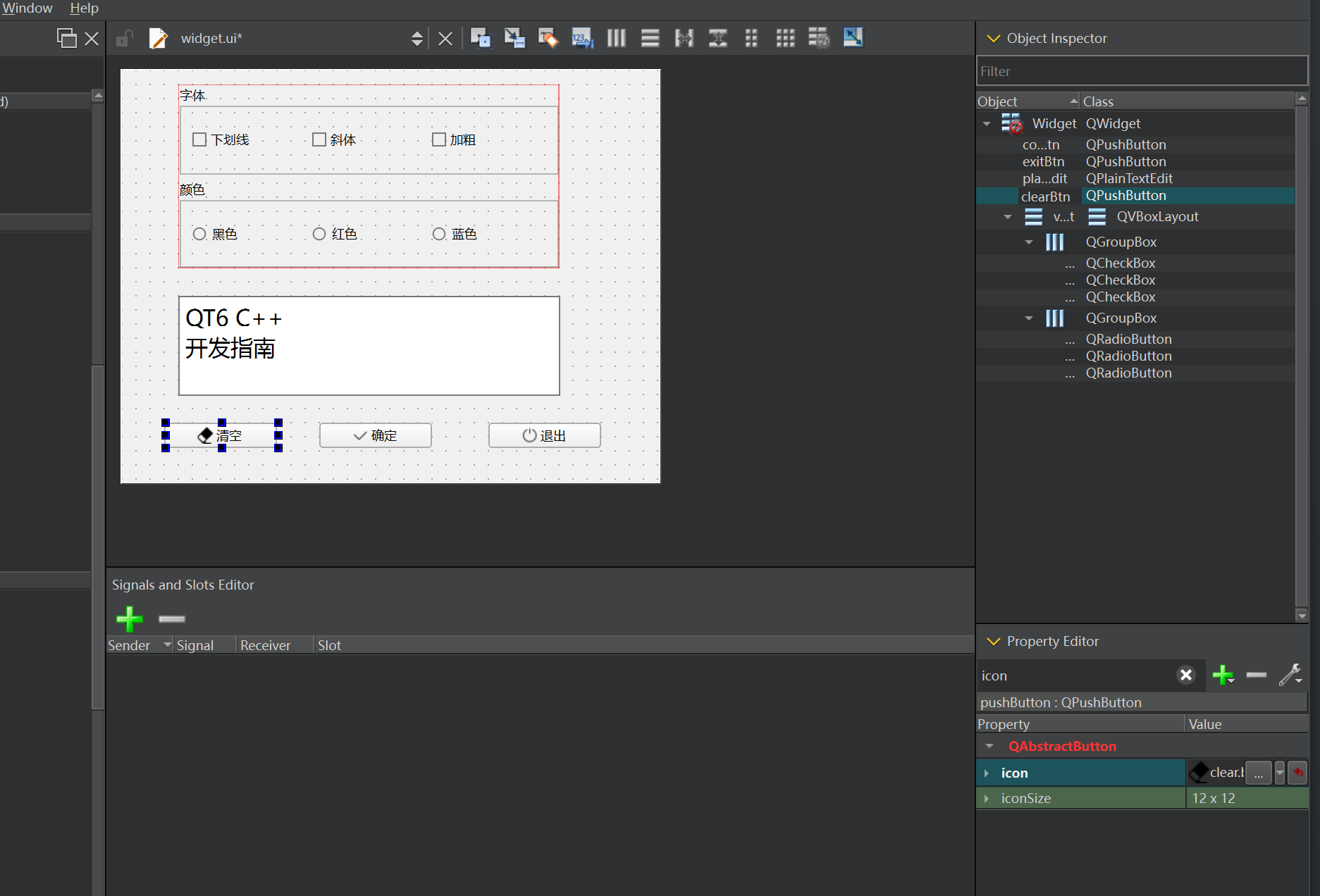Click the Object Inspector Filter field
The image size is (1320, 896).
[x=1141, y=71]
